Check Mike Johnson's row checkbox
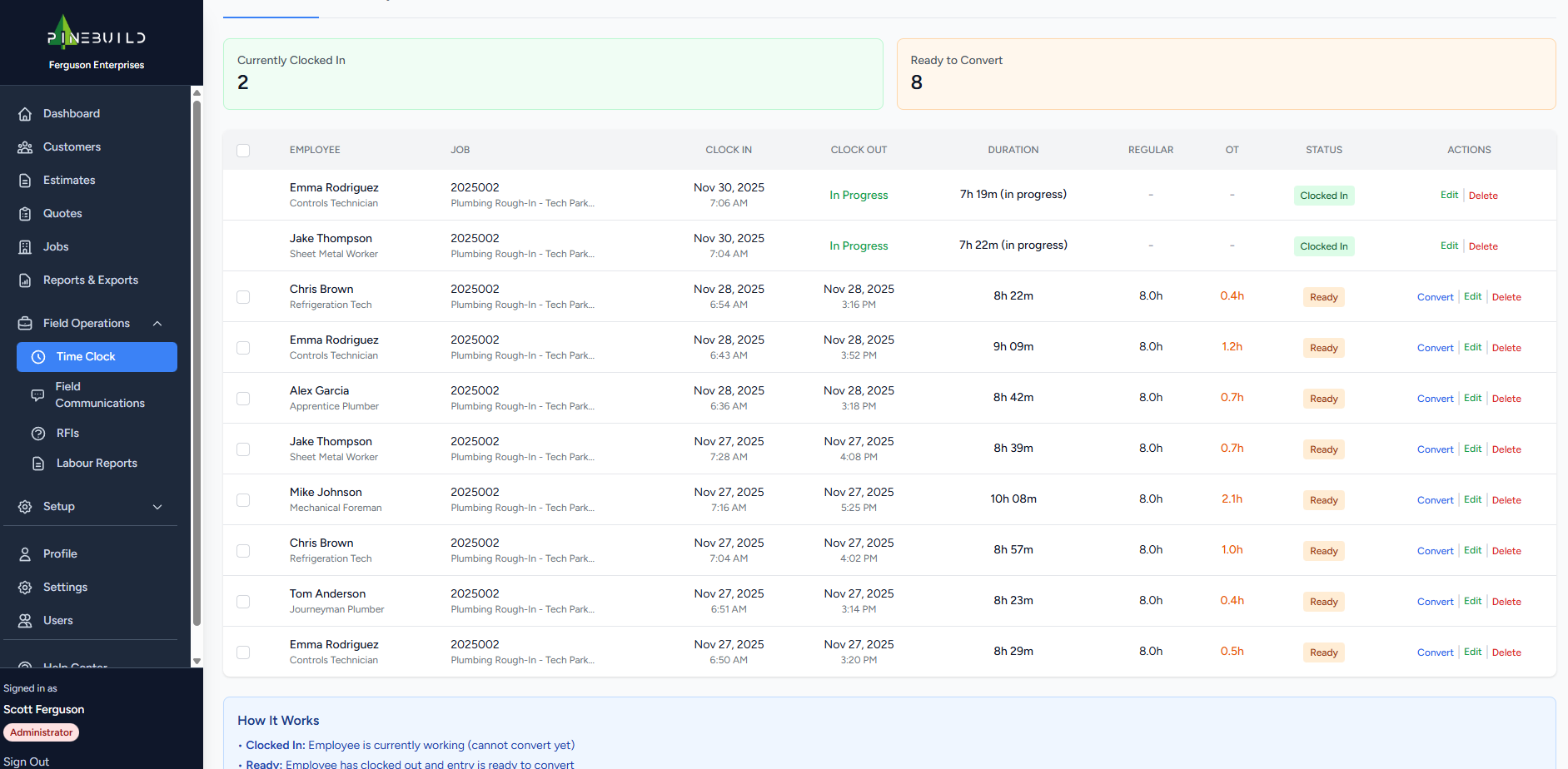Screen dimensions: 1568x769 click(243, 499)
